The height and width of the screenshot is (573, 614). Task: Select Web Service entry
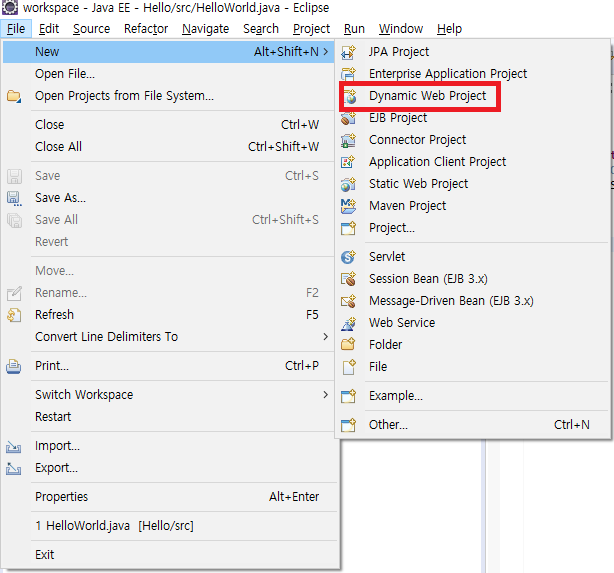pos(473,322)
